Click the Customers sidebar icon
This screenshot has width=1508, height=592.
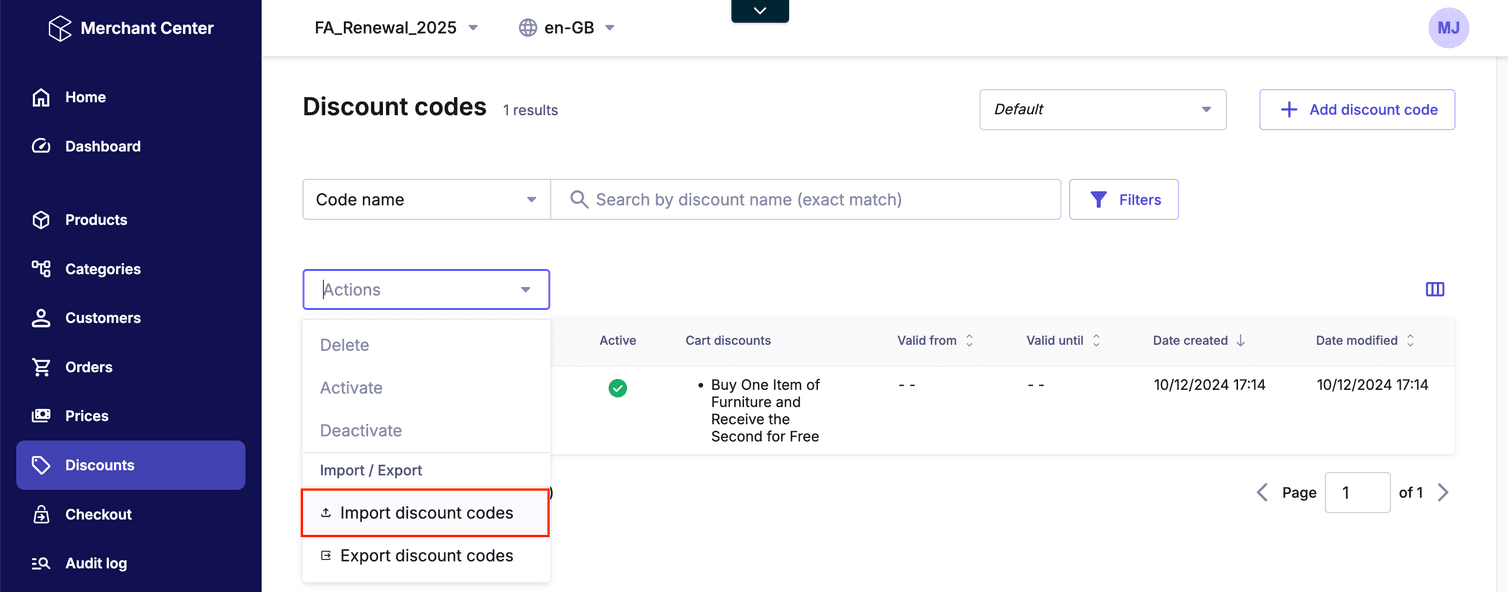(41, 318)
